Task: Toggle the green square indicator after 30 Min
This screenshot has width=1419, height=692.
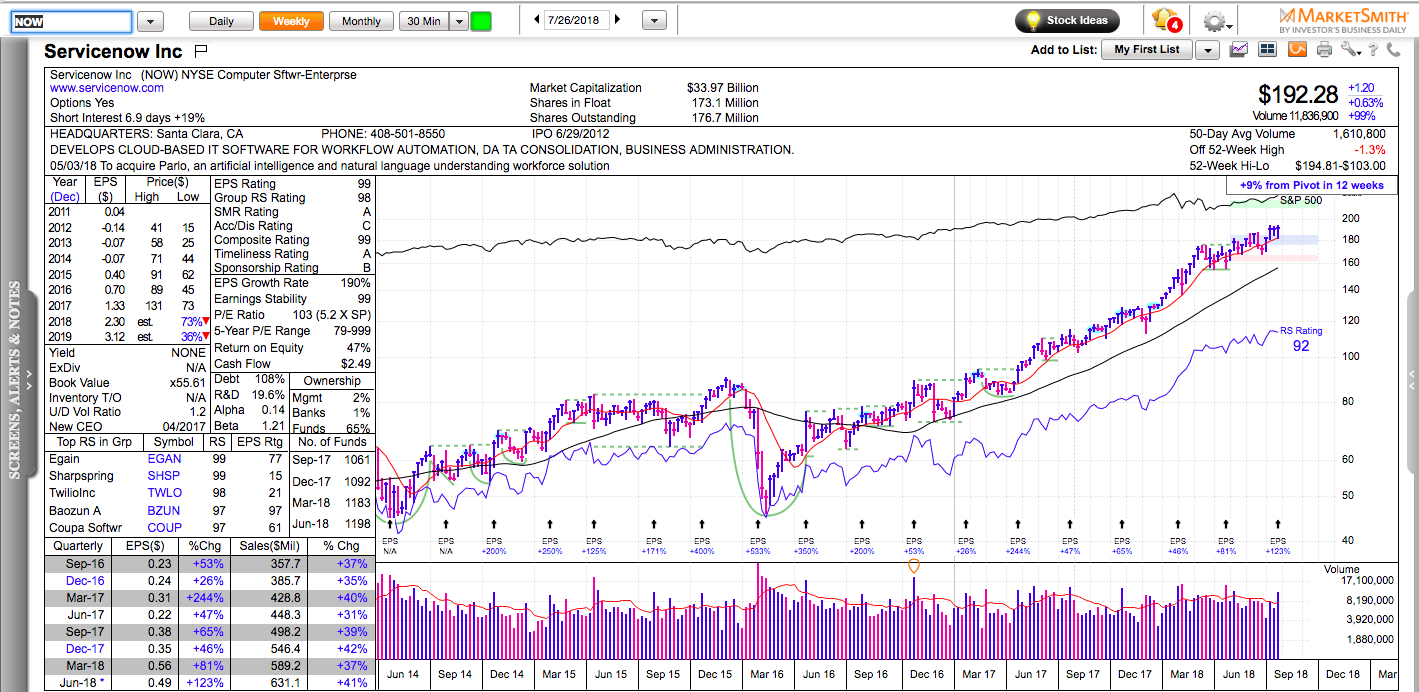Action: [481, 21]
